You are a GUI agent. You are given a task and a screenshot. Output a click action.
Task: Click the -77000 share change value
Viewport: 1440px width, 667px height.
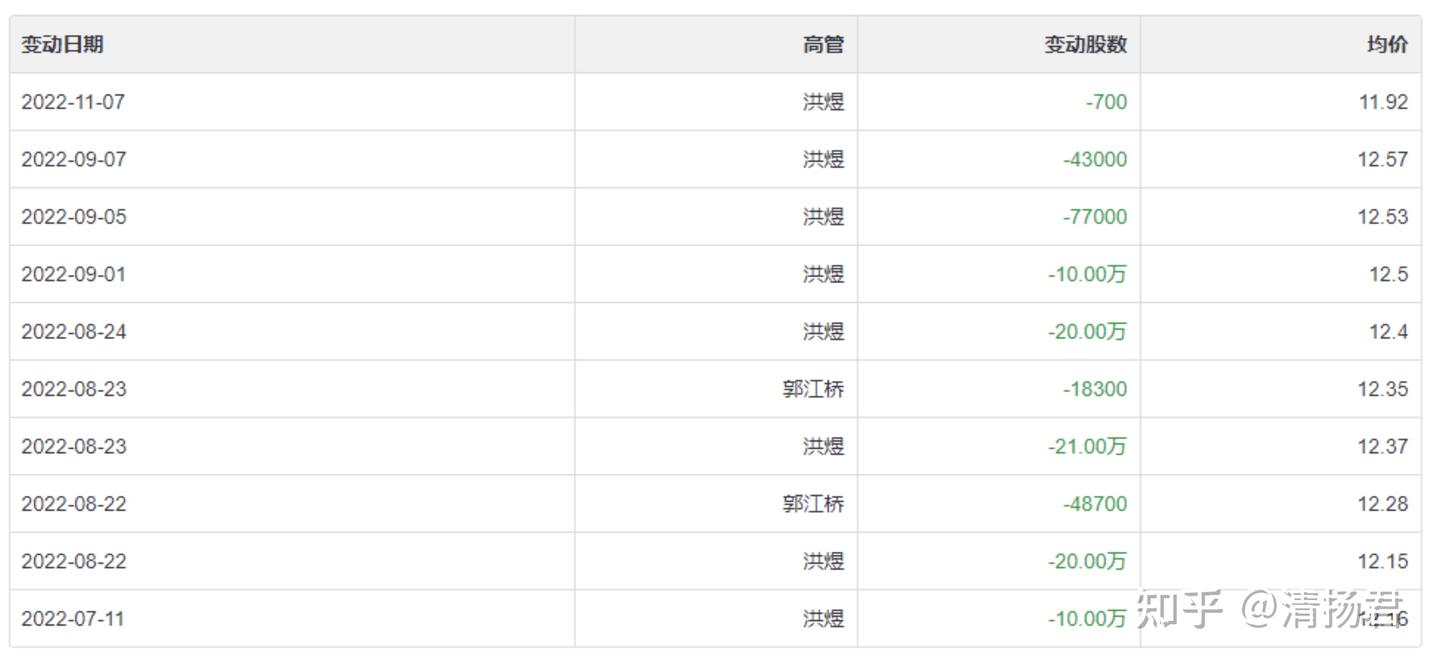point(1095,217)
